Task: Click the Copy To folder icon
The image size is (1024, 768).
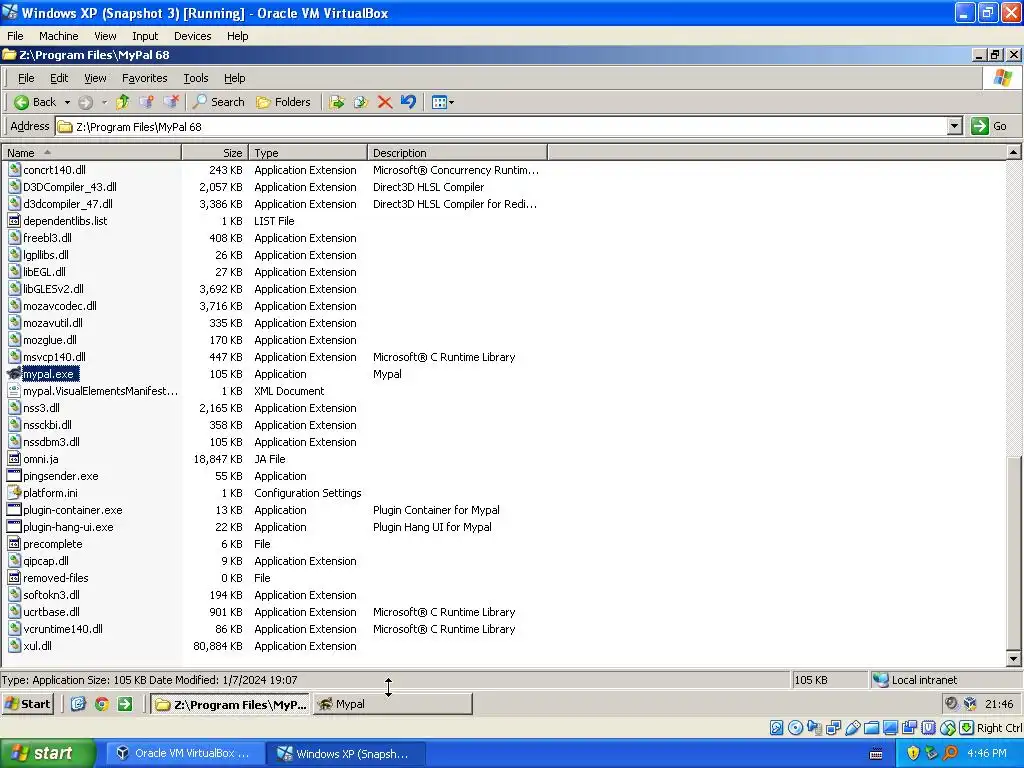Action: click(x=360, y=102)
